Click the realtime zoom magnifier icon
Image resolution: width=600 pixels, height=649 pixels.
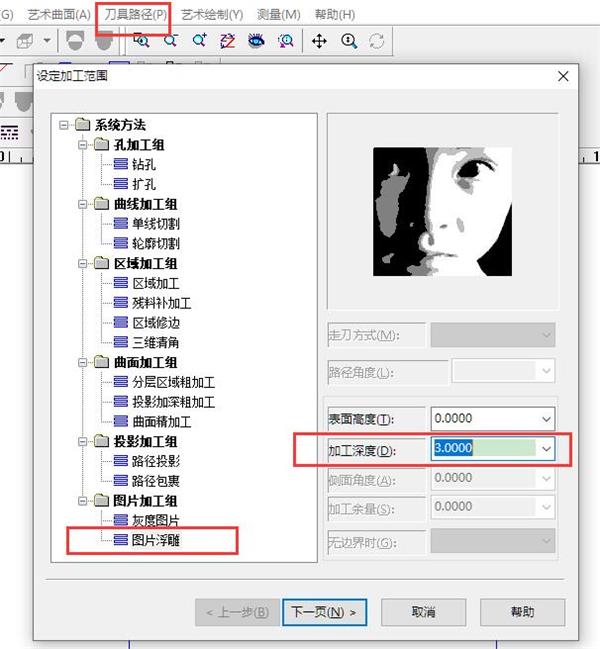coord(349,41)
